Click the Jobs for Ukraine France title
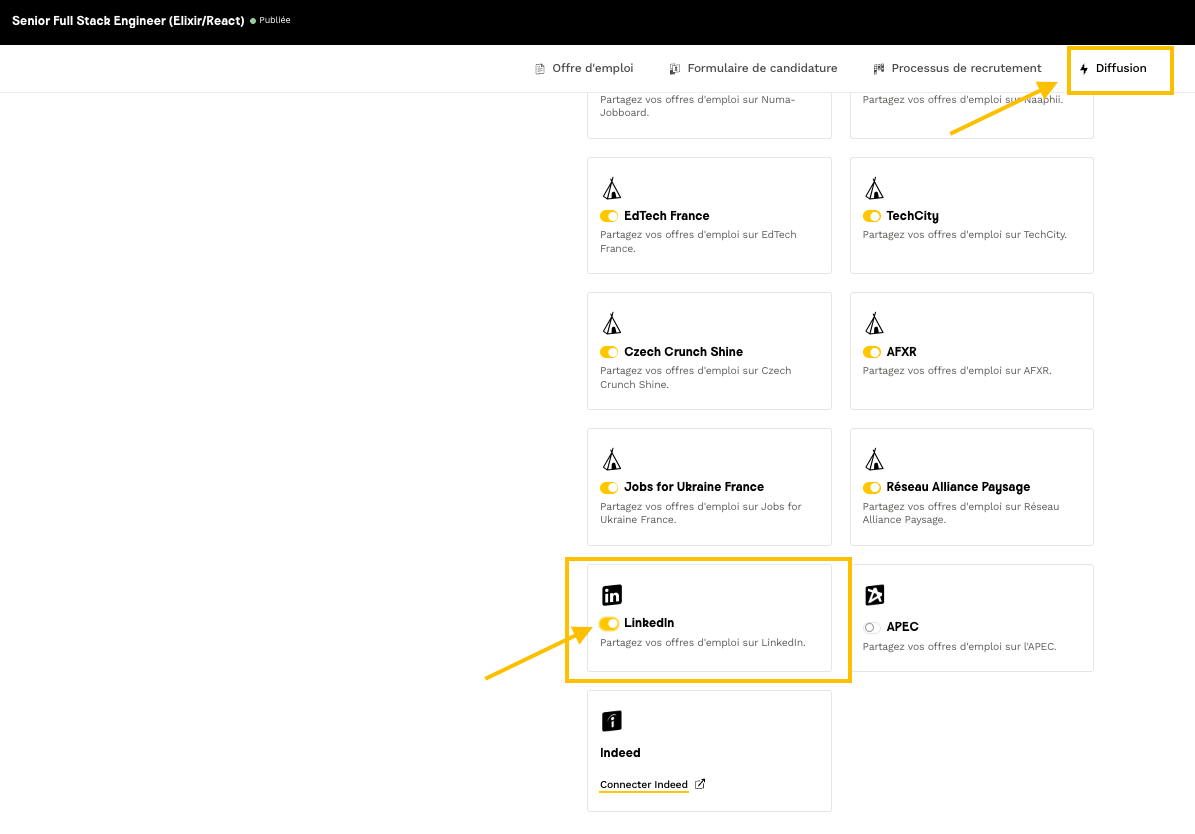The height and width of the screenshot is (834, 1195). pyautogui.click(x=694, y=487)
